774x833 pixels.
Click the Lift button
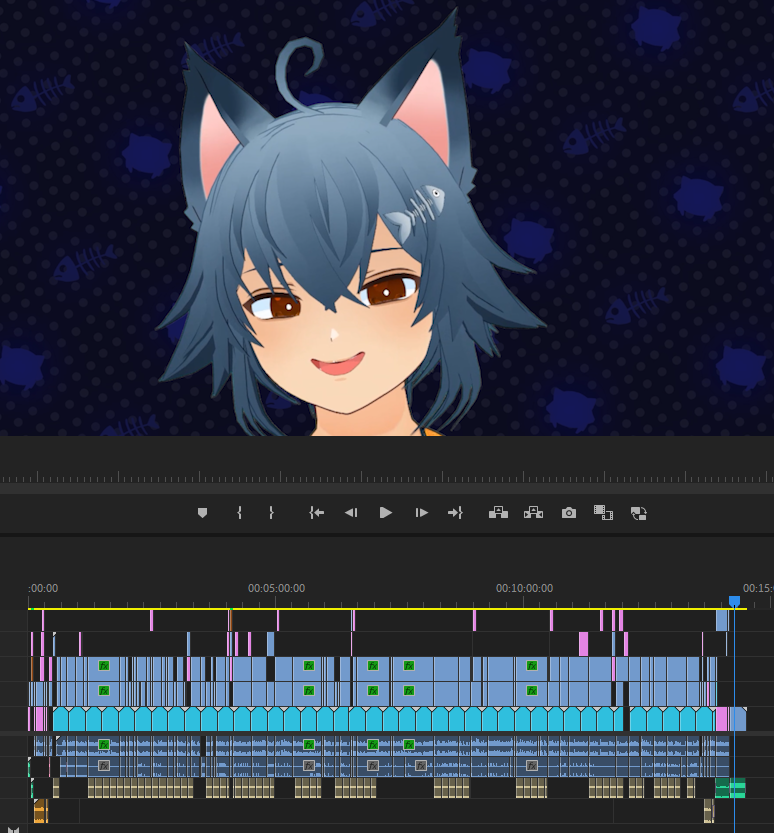tap(498, 513)
